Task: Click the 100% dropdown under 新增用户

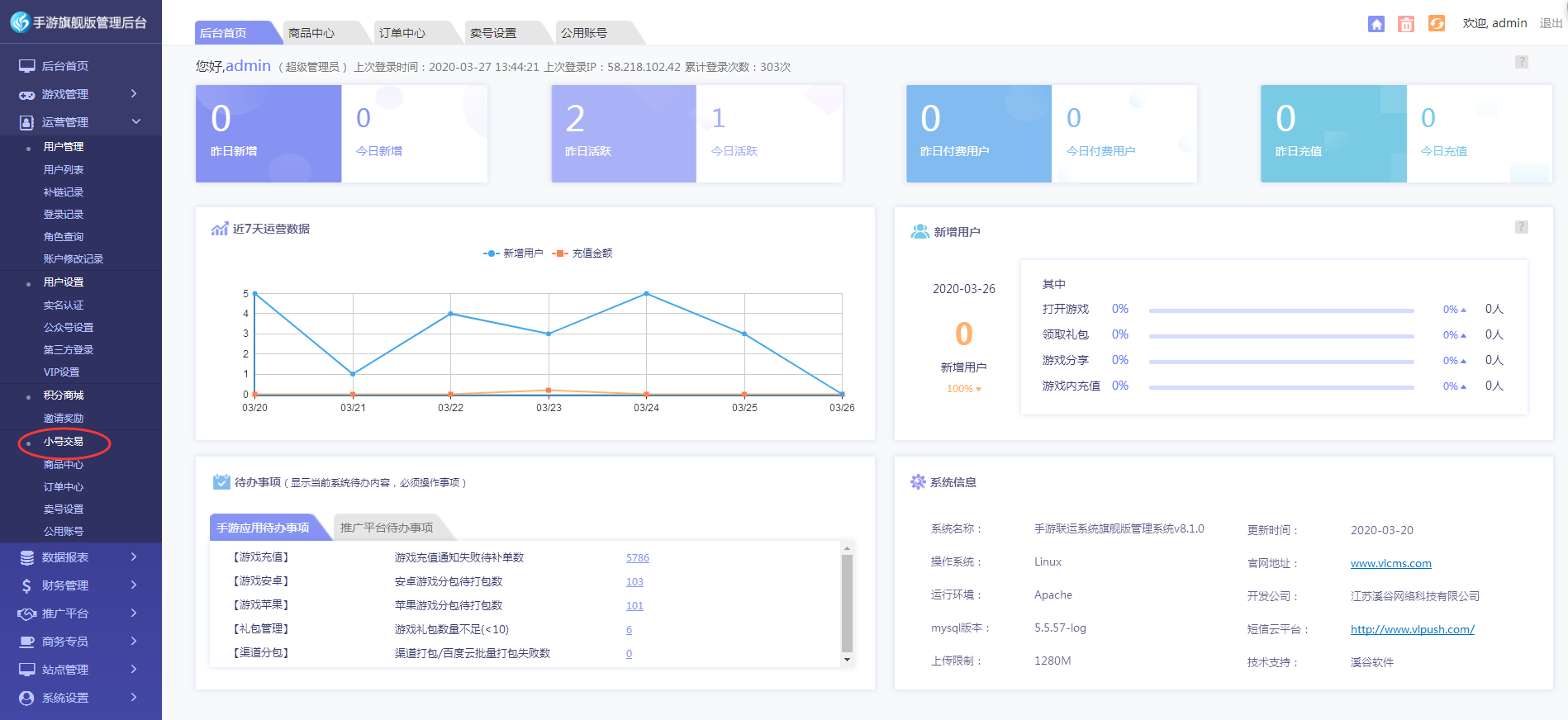Action: pyautogui.click(x=964, y=389)
